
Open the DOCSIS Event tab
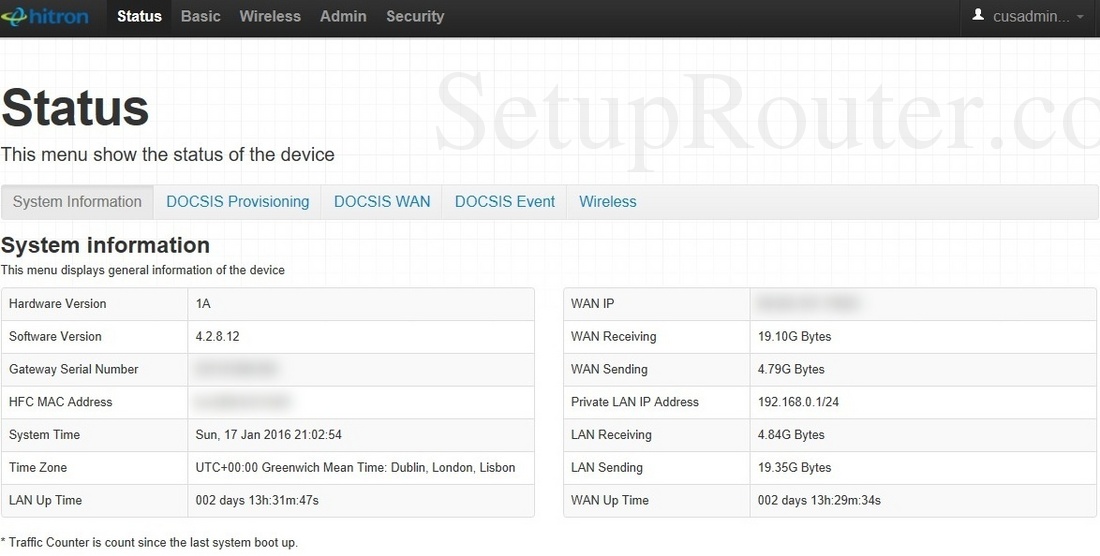[504, 202]
